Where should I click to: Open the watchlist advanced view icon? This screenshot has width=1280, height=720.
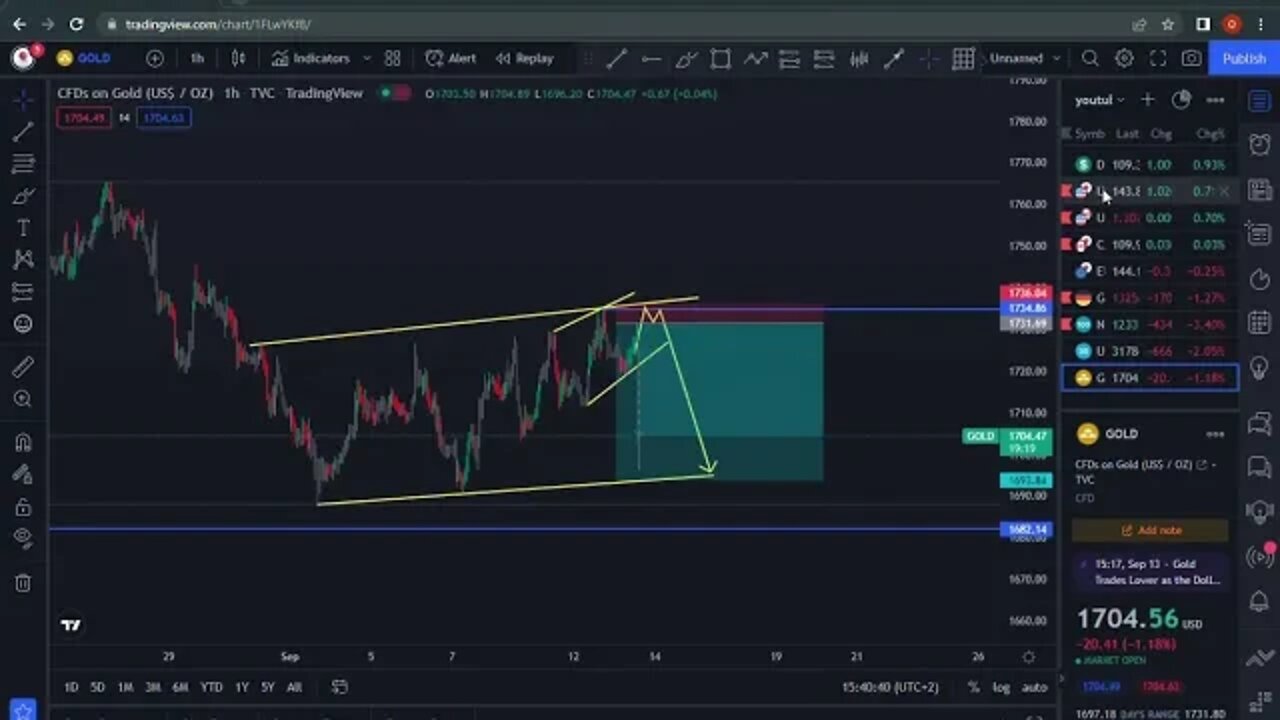(1181, 99)
